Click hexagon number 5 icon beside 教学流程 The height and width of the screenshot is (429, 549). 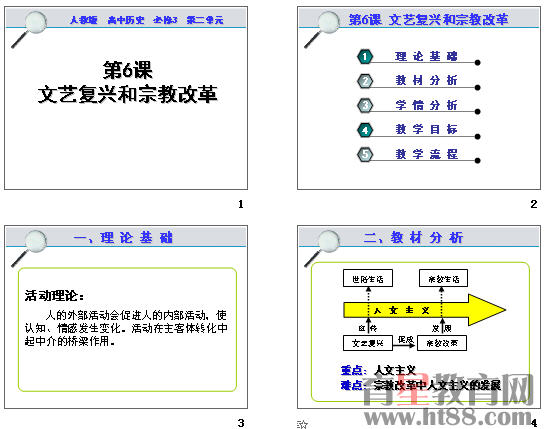[365, 154]
